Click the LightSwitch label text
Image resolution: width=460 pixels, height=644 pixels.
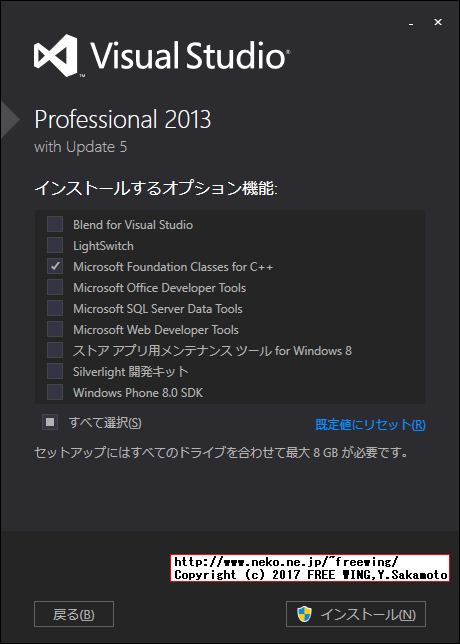click(103, 246)
